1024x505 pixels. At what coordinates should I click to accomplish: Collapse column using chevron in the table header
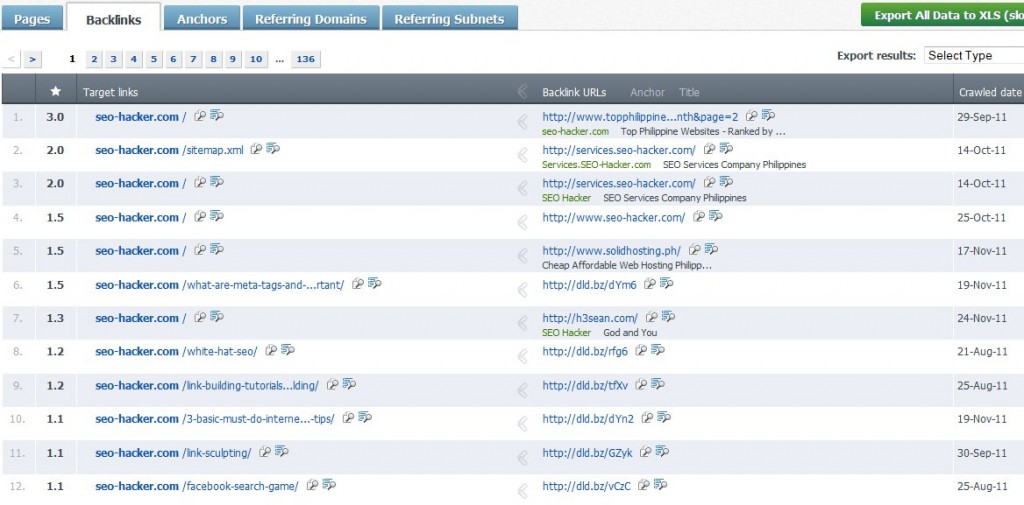coord(522,91)
